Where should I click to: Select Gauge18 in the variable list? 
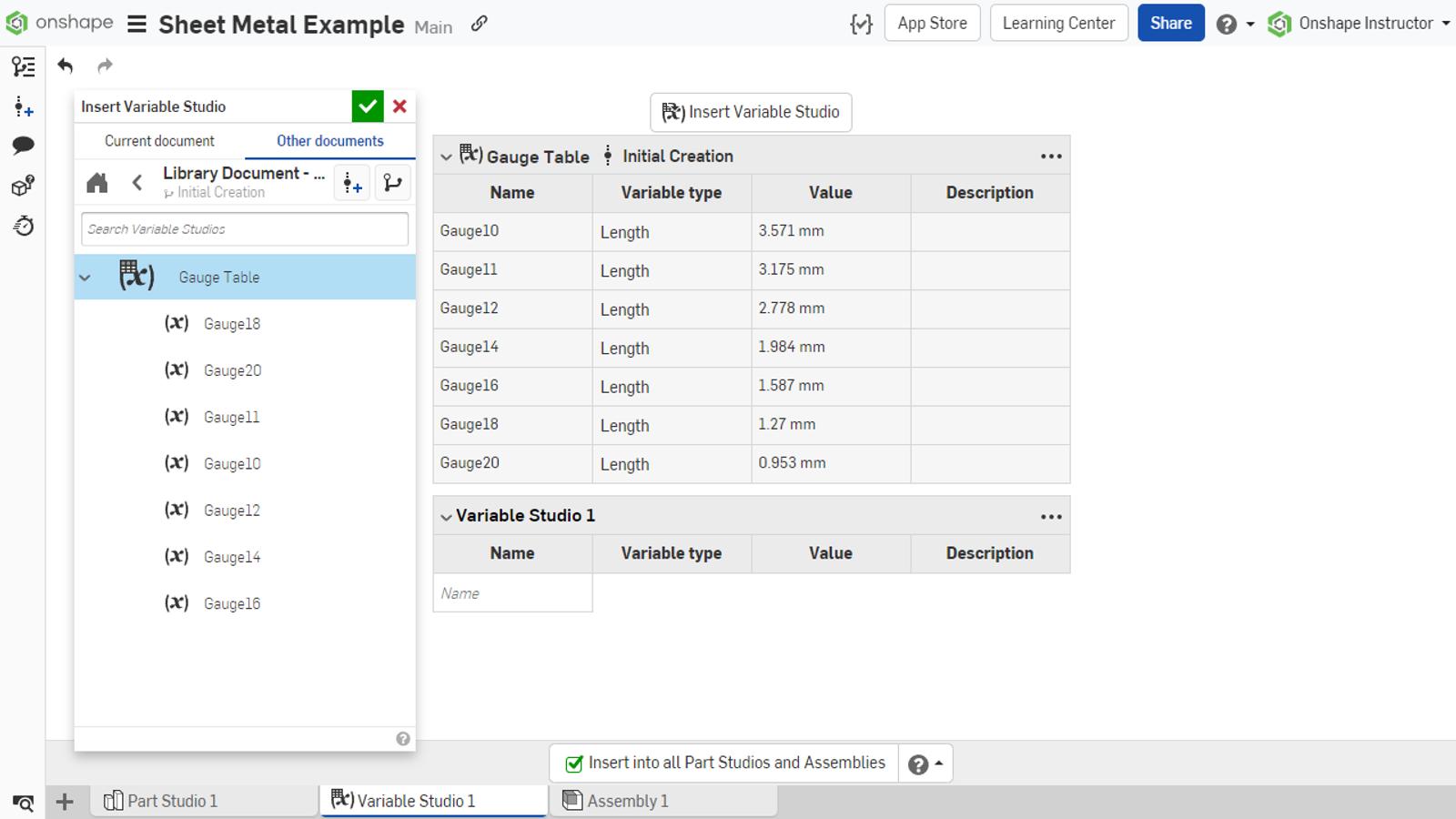click(x=232, y=324)
